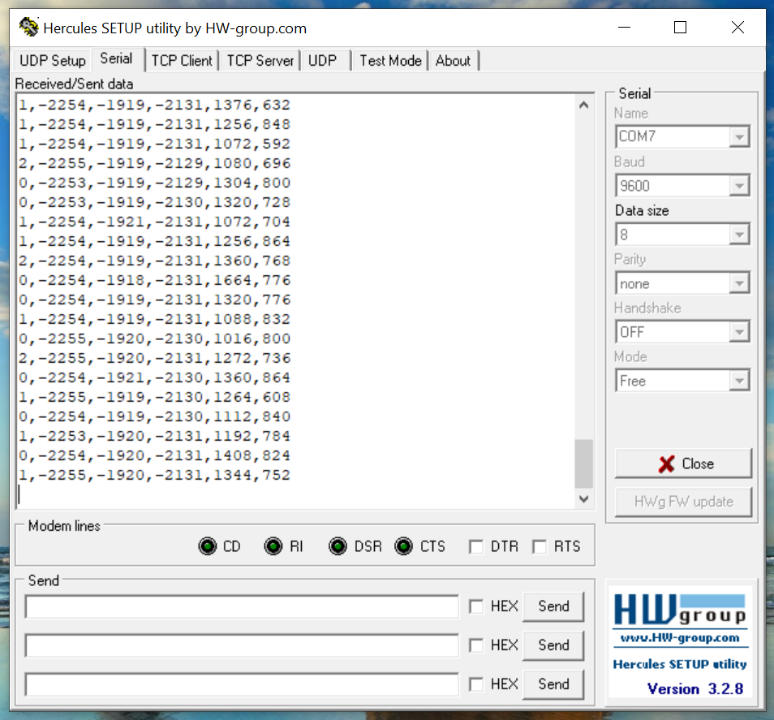Click the CTS modem line indicator
Screen dimensions: 774x720
pos(403,546)
